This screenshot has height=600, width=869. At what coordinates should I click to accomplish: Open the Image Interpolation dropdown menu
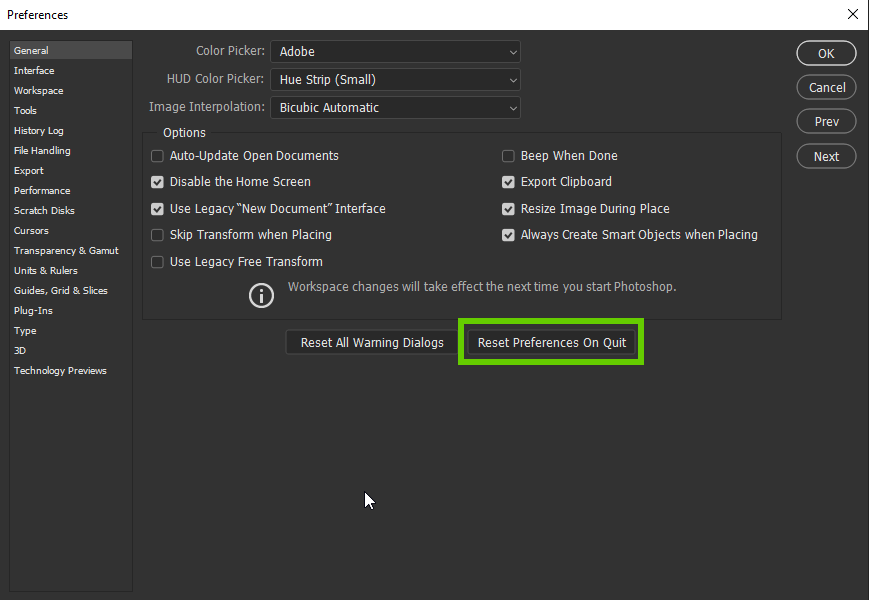click(x=395, y=107)
